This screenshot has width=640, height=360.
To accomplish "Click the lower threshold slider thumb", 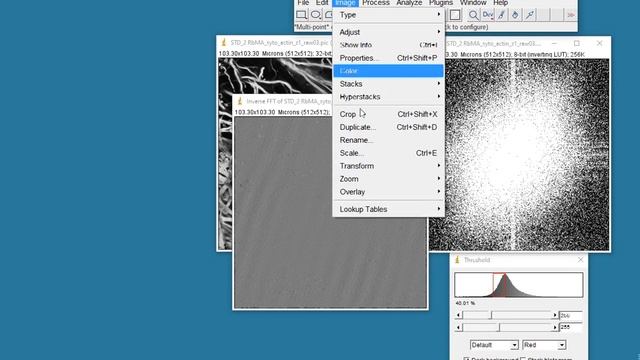I will (x=499, y=327).
